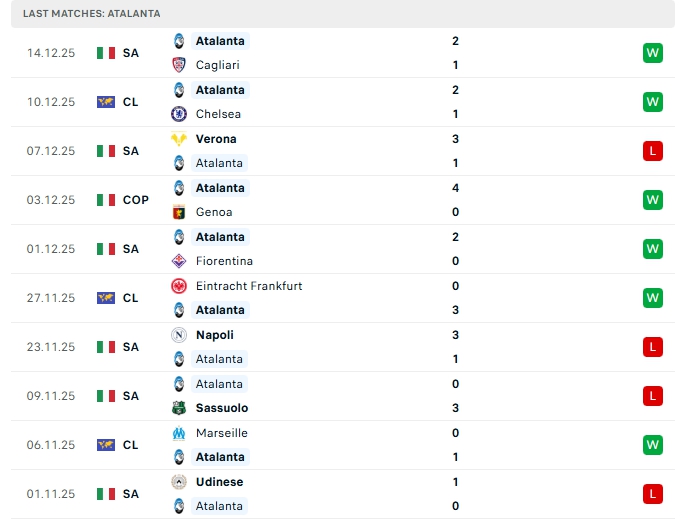The height and width of the screenshot is (519, 686).
Task: Click the Fiorentina crest icon
Action: 179,261
